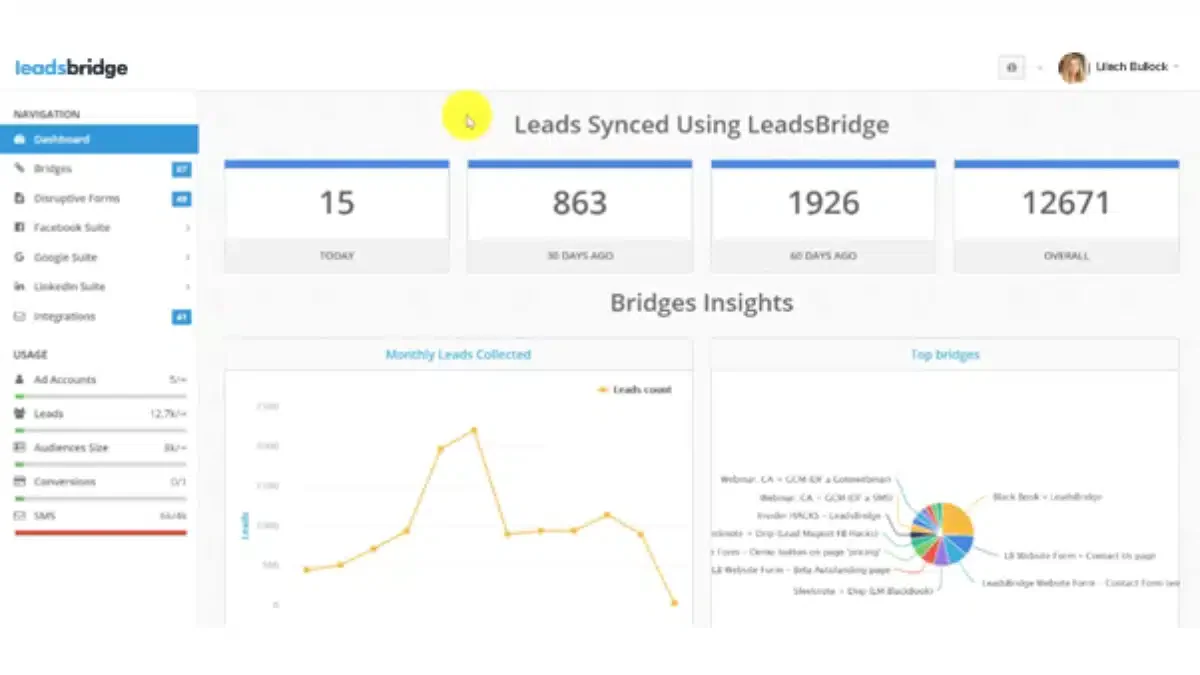Open LinkedIn Suite menu item
1200x675 pixels.
pos(99,286)
